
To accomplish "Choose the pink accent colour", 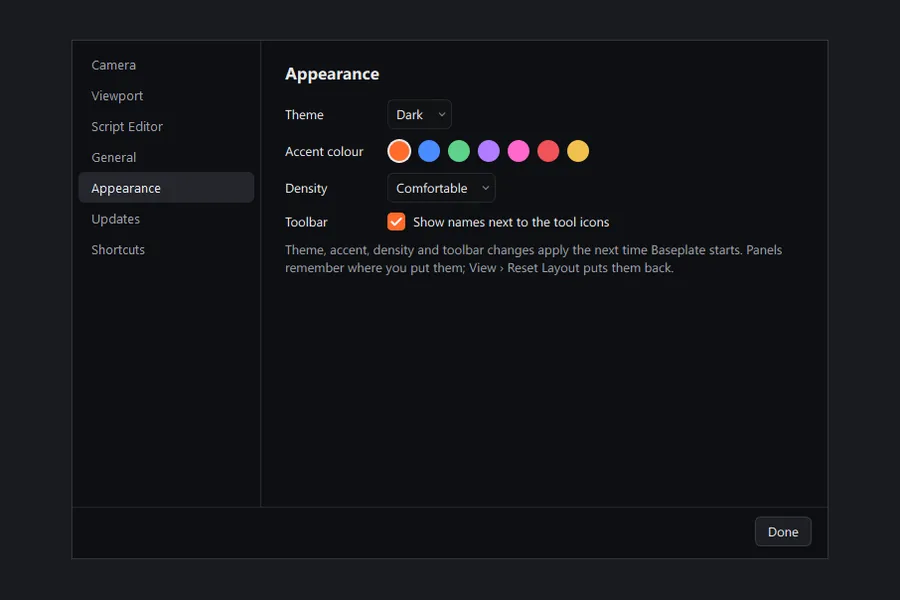I will click(518, 151).
